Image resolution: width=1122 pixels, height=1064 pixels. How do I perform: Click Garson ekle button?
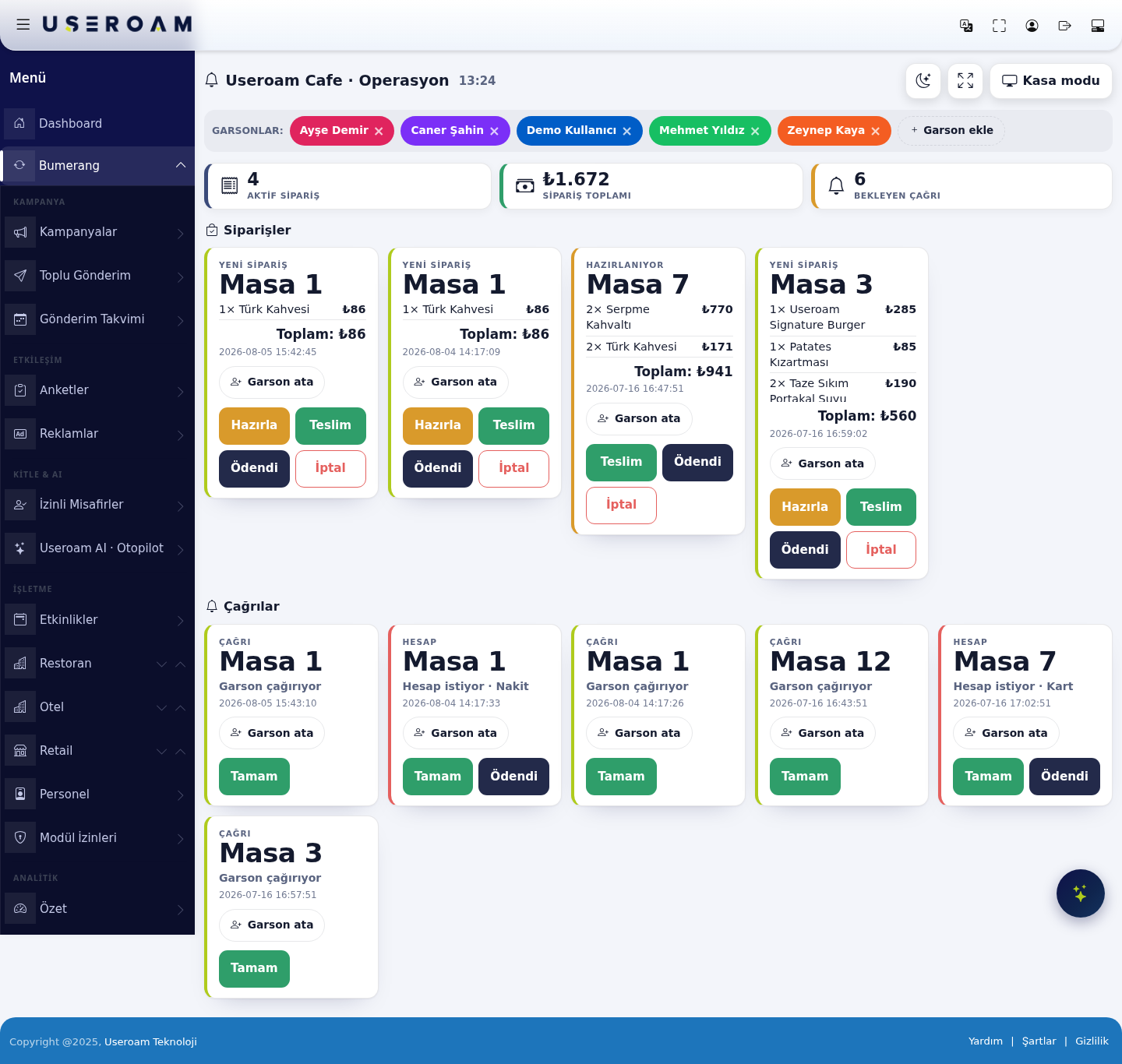pos(951,130)
